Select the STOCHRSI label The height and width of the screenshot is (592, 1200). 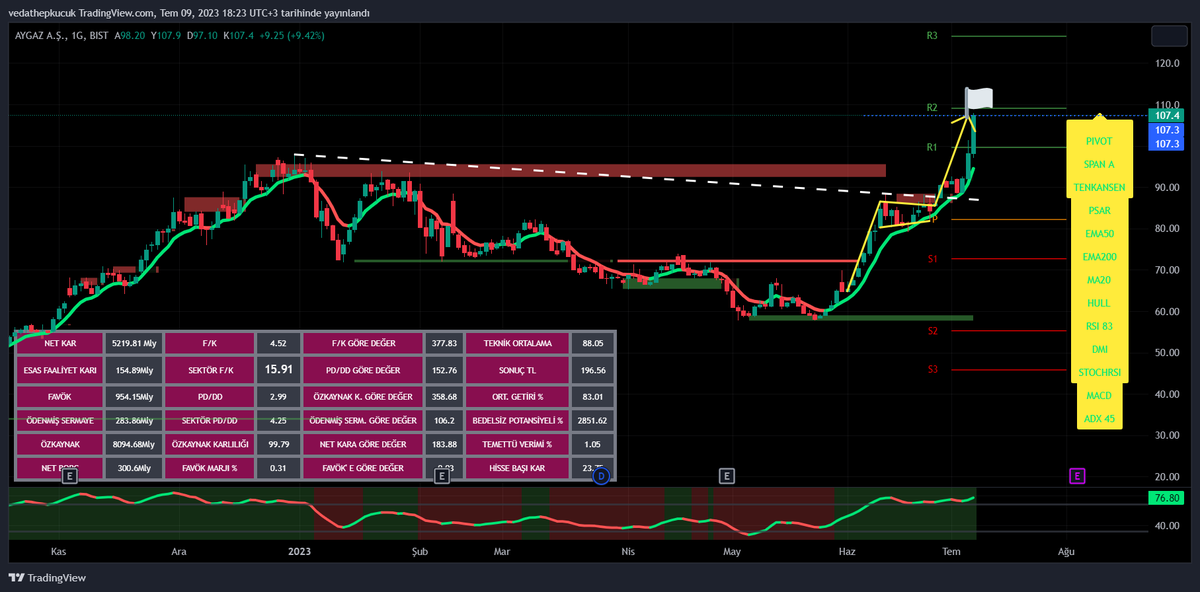coord(1099,372)
